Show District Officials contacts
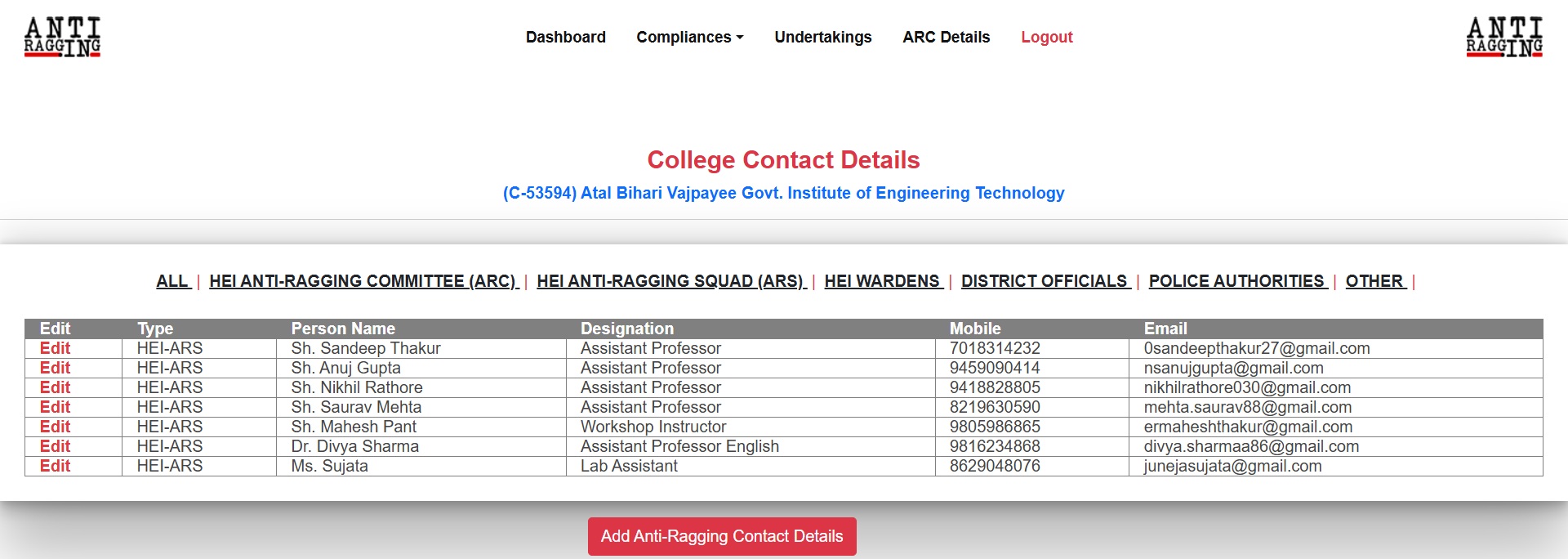Viewport: 1568px width, 559px height. click(x=1044, y=281)
